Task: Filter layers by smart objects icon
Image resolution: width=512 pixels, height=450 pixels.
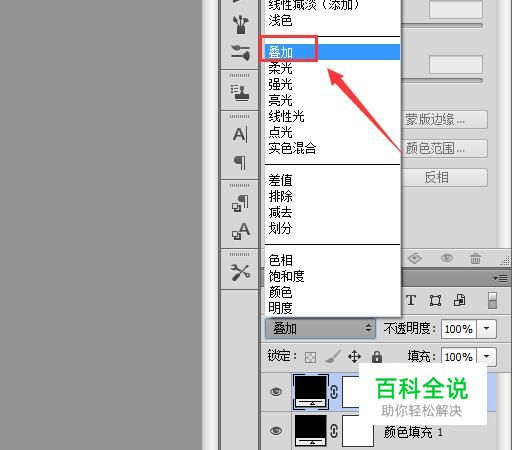Action: click(459, 300)
